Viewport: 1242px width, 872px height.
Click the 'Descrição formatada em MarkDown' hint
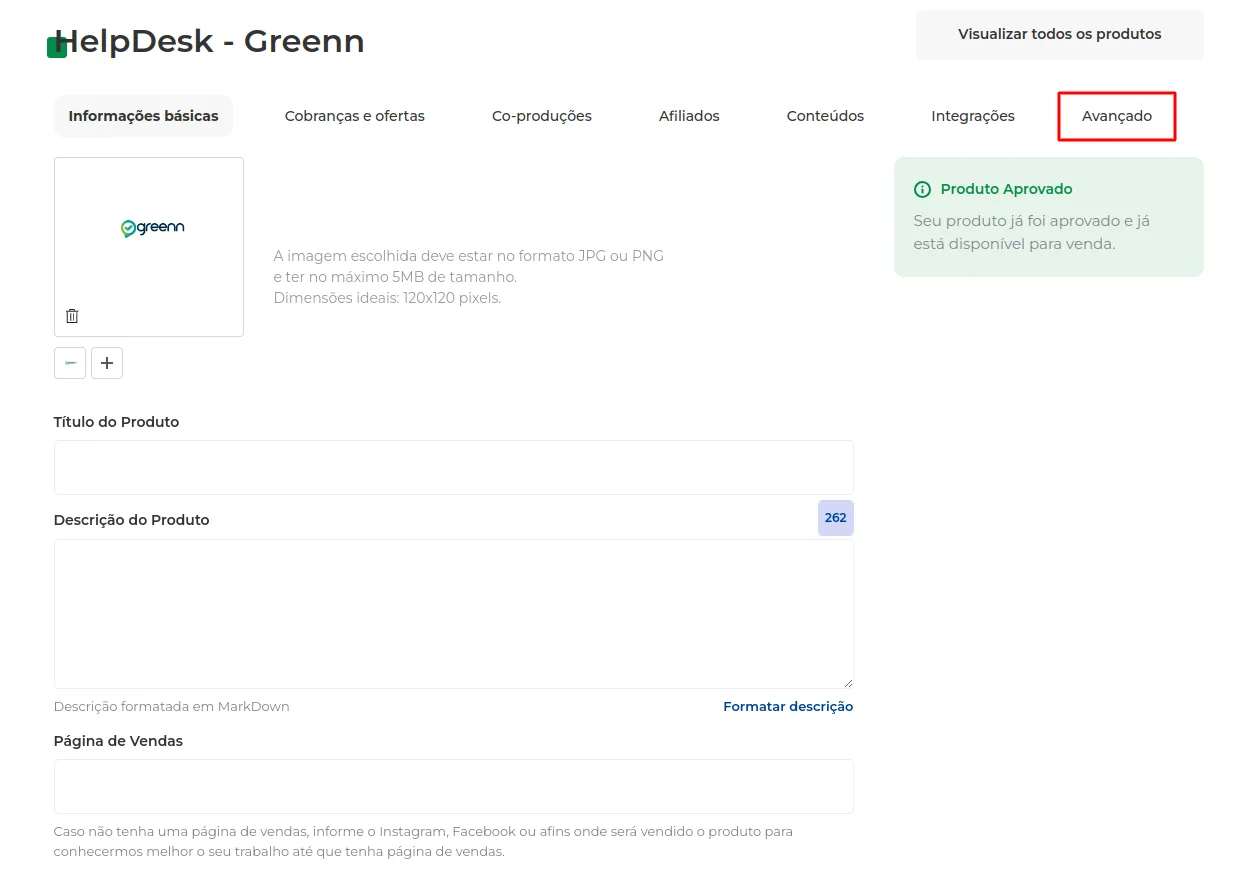(172, 706)
